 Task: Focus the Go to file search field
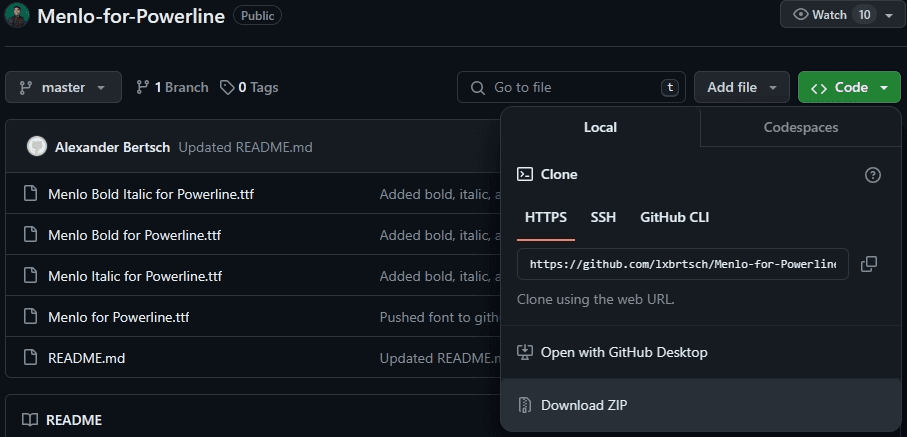tap(571, 87)
